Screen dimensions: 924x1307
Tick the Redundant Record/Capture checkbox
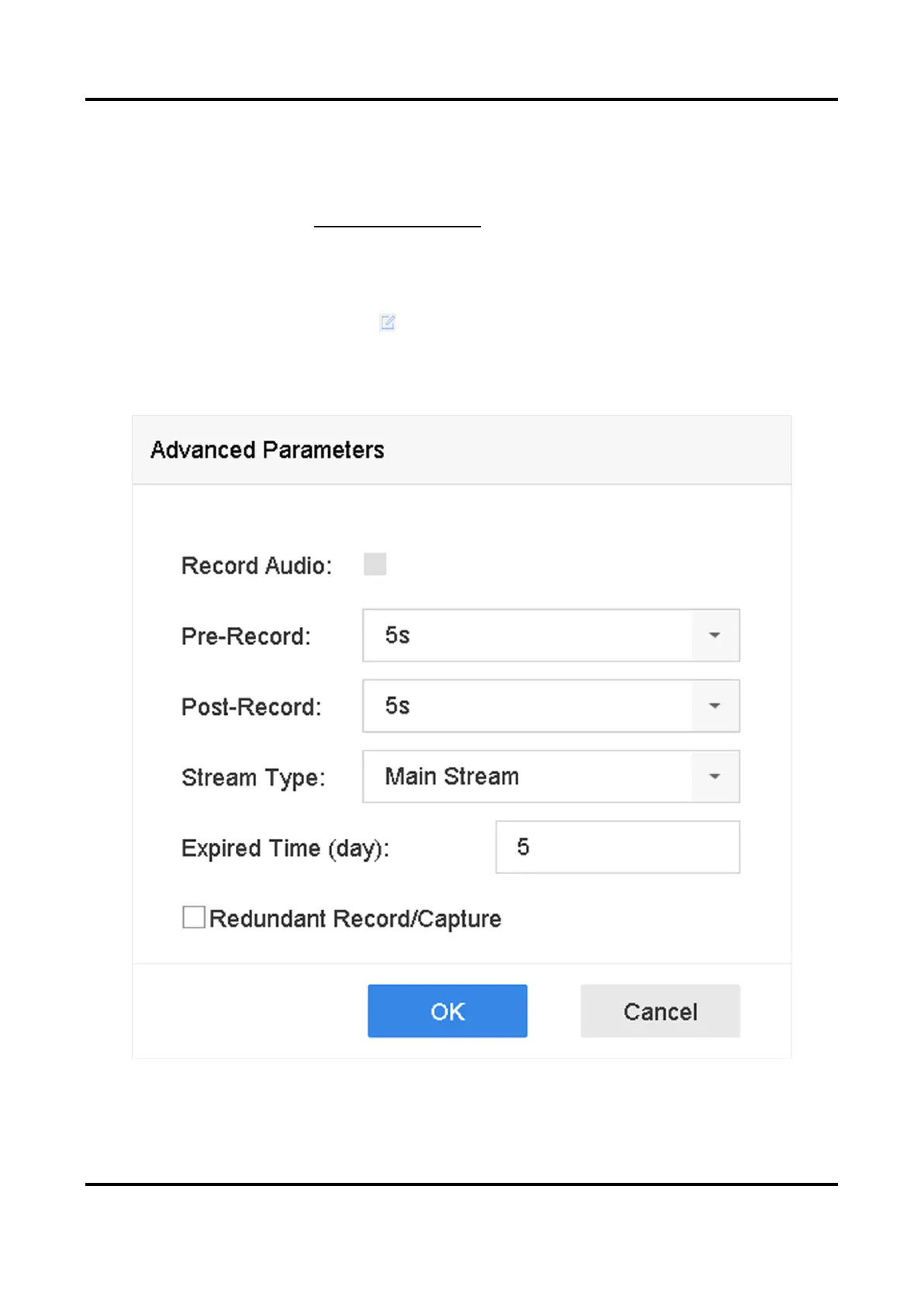[194, 917]
